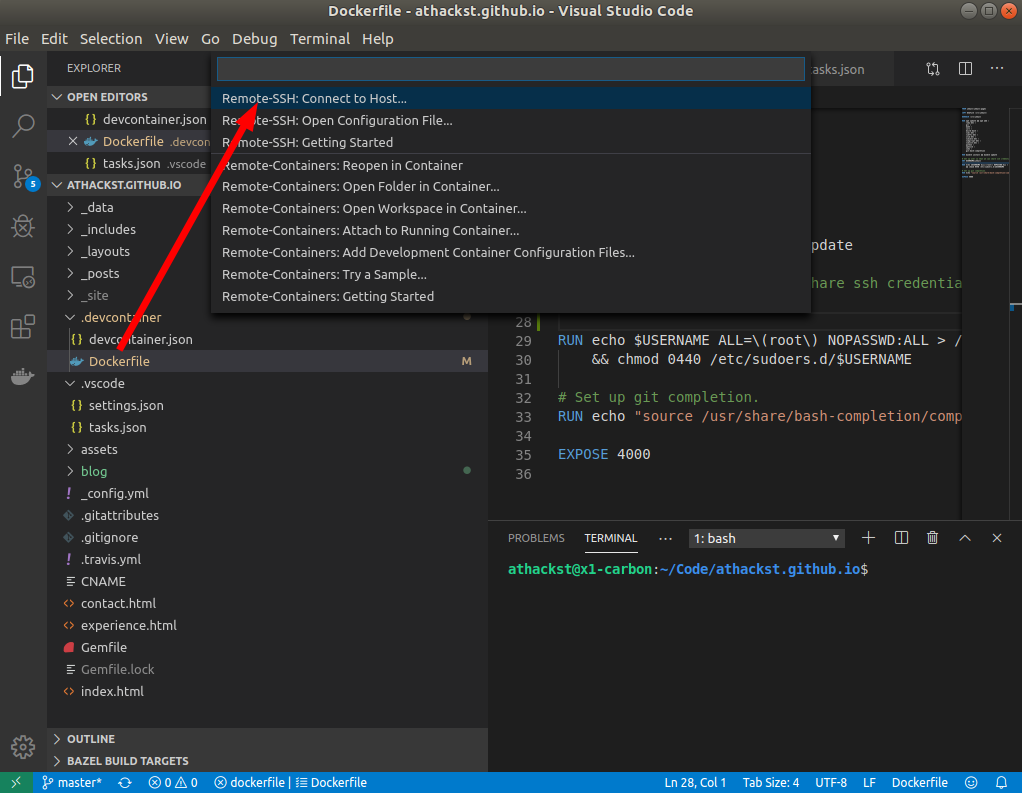Select Remote-Containers: Attach to Running Container

pos(511,231)
